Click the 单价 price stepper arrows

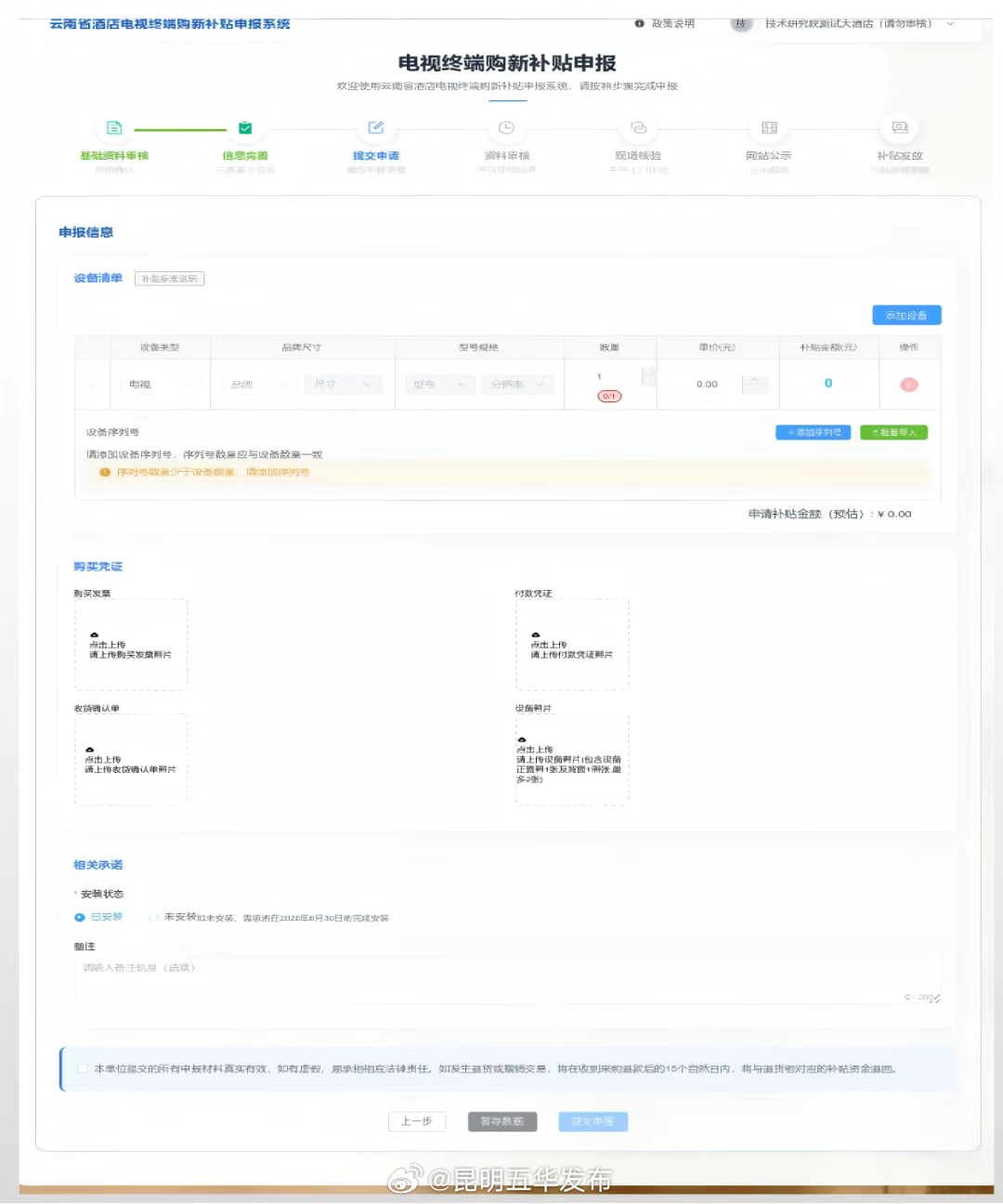[x=755, y=384]
